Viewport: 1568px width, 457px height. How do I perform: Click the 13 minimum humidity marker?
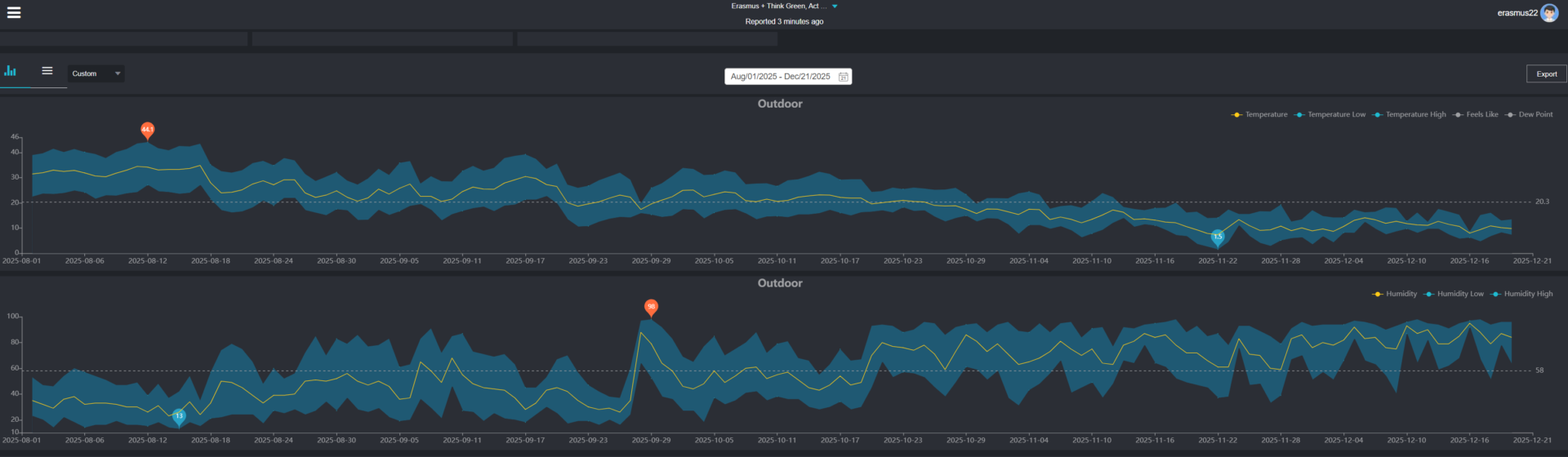pyautogui.click(x=179, y=416)
